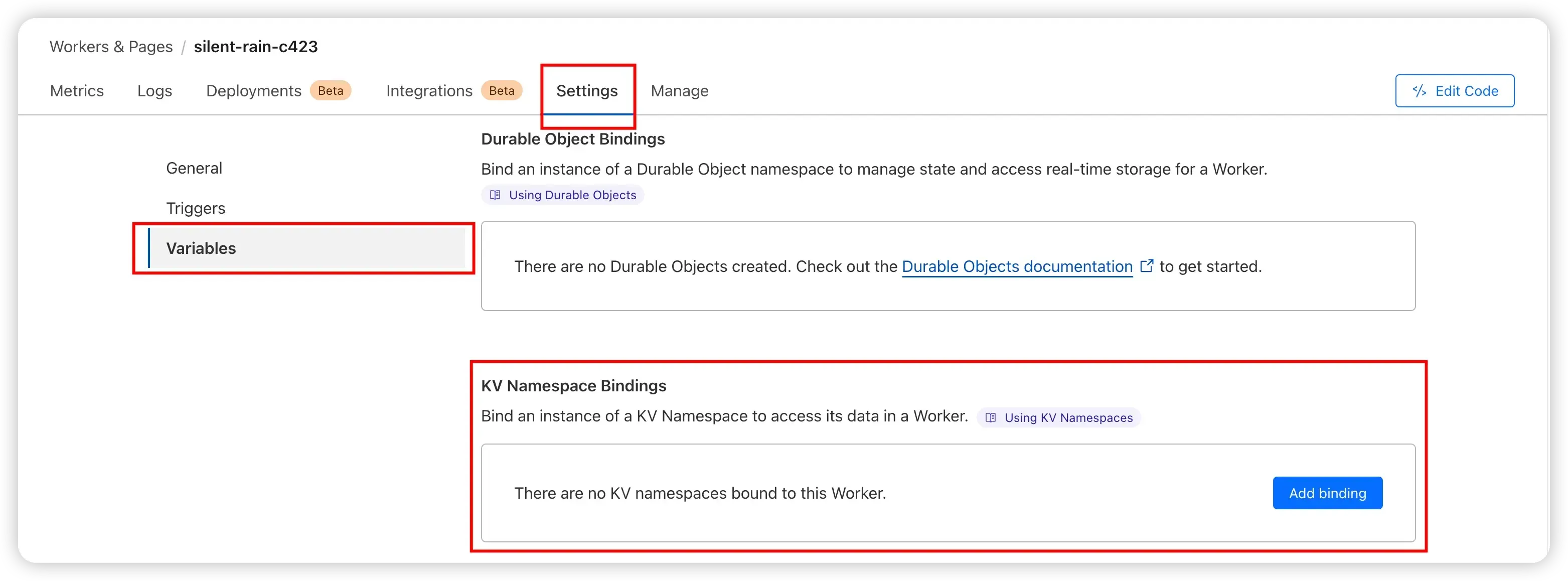Select Variables in settings sidebar
This screenshot has height=581, width=1568.
tap(306, 248)
